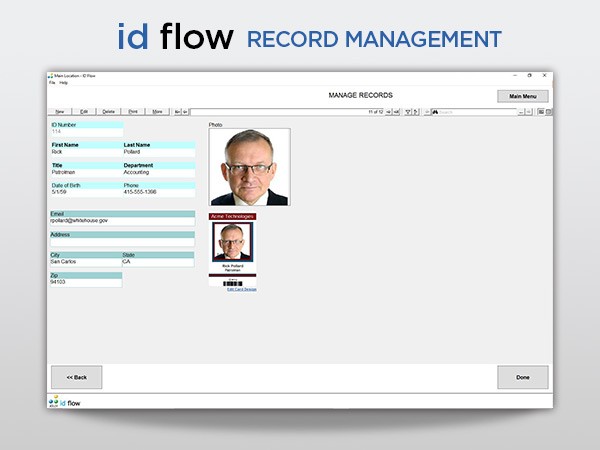Click the New record button
Screen dimensions: 600x450
click(60, 112)
